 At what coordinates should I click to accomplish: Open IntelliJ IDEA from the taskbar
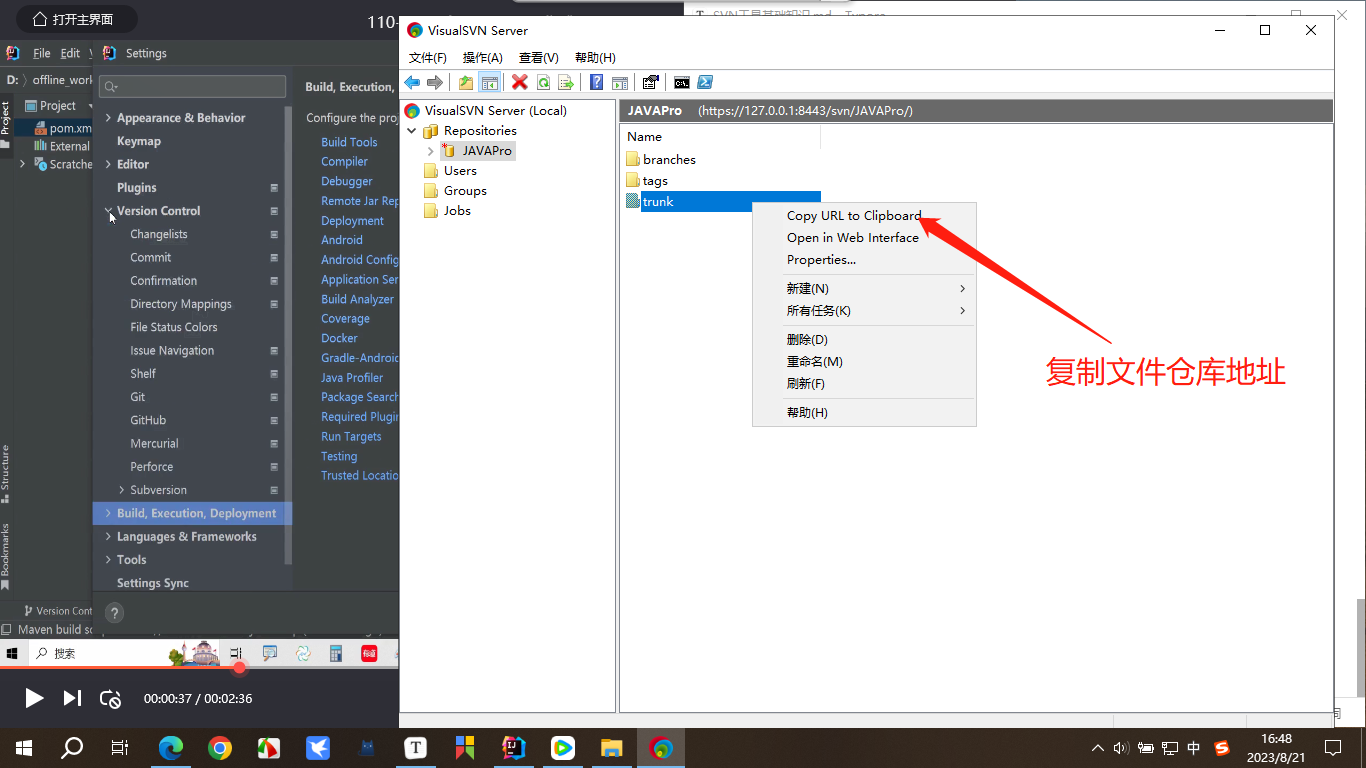coord(513,747)
